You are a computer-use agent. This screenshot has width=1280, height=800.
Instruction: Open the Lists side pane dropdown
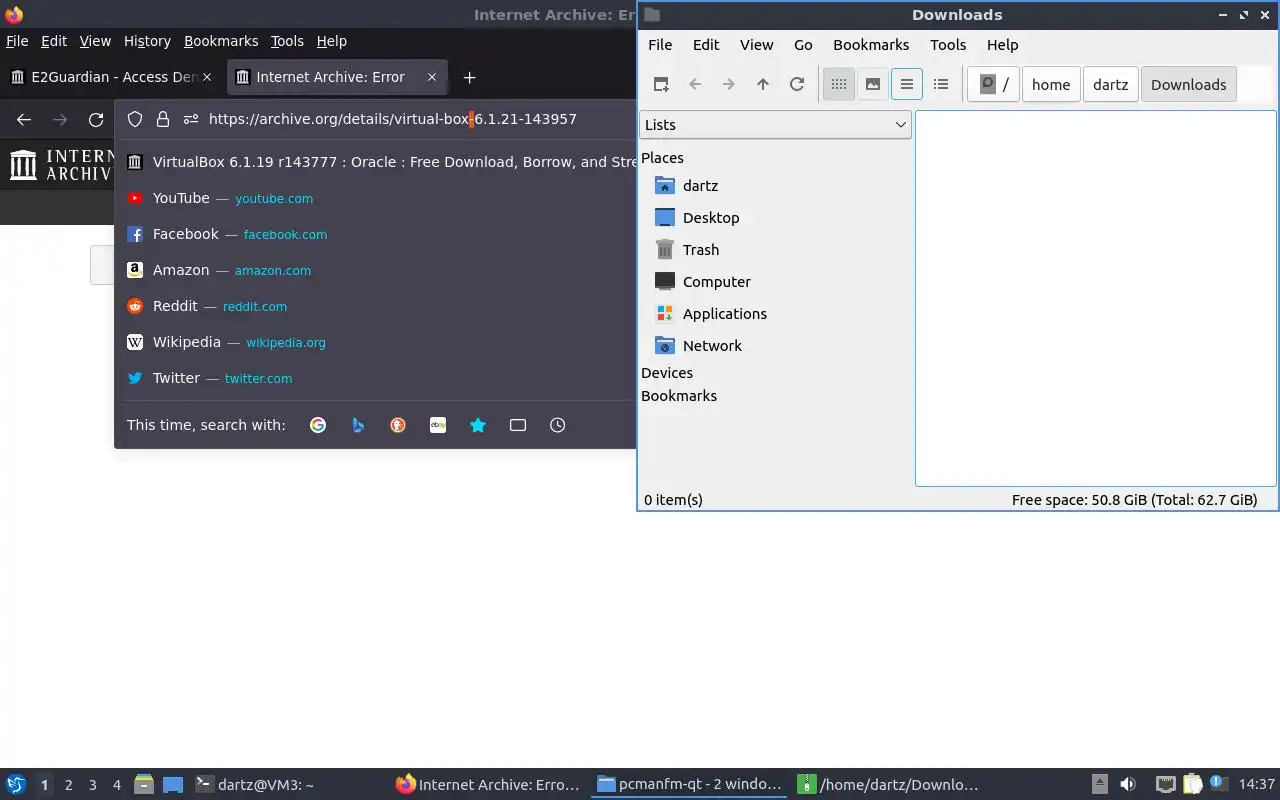(x=775, y=124)
